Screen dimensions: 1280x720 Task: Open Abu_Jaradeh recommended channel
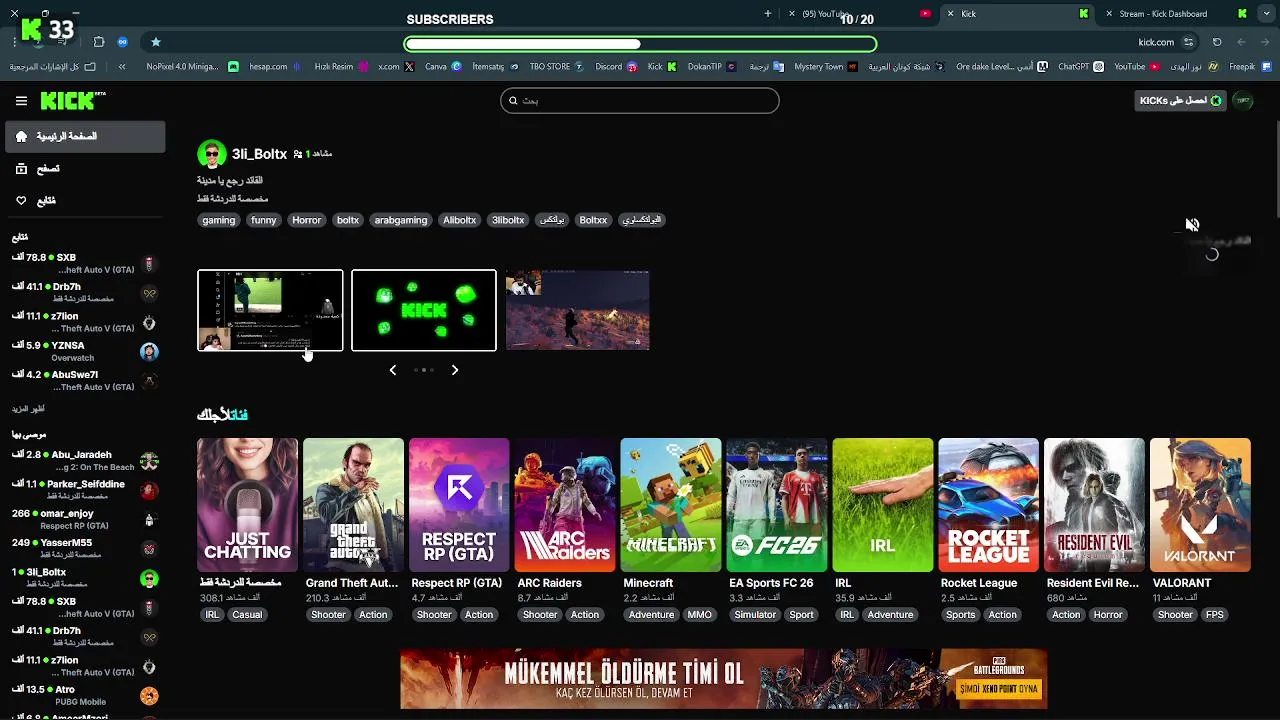85,461
